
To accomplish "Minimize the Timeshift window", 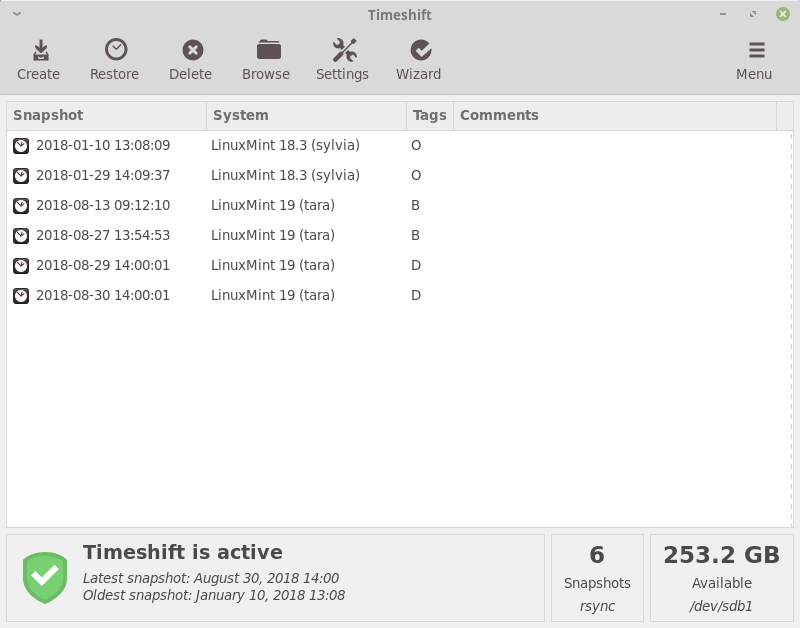I will (x=723, y=14).
